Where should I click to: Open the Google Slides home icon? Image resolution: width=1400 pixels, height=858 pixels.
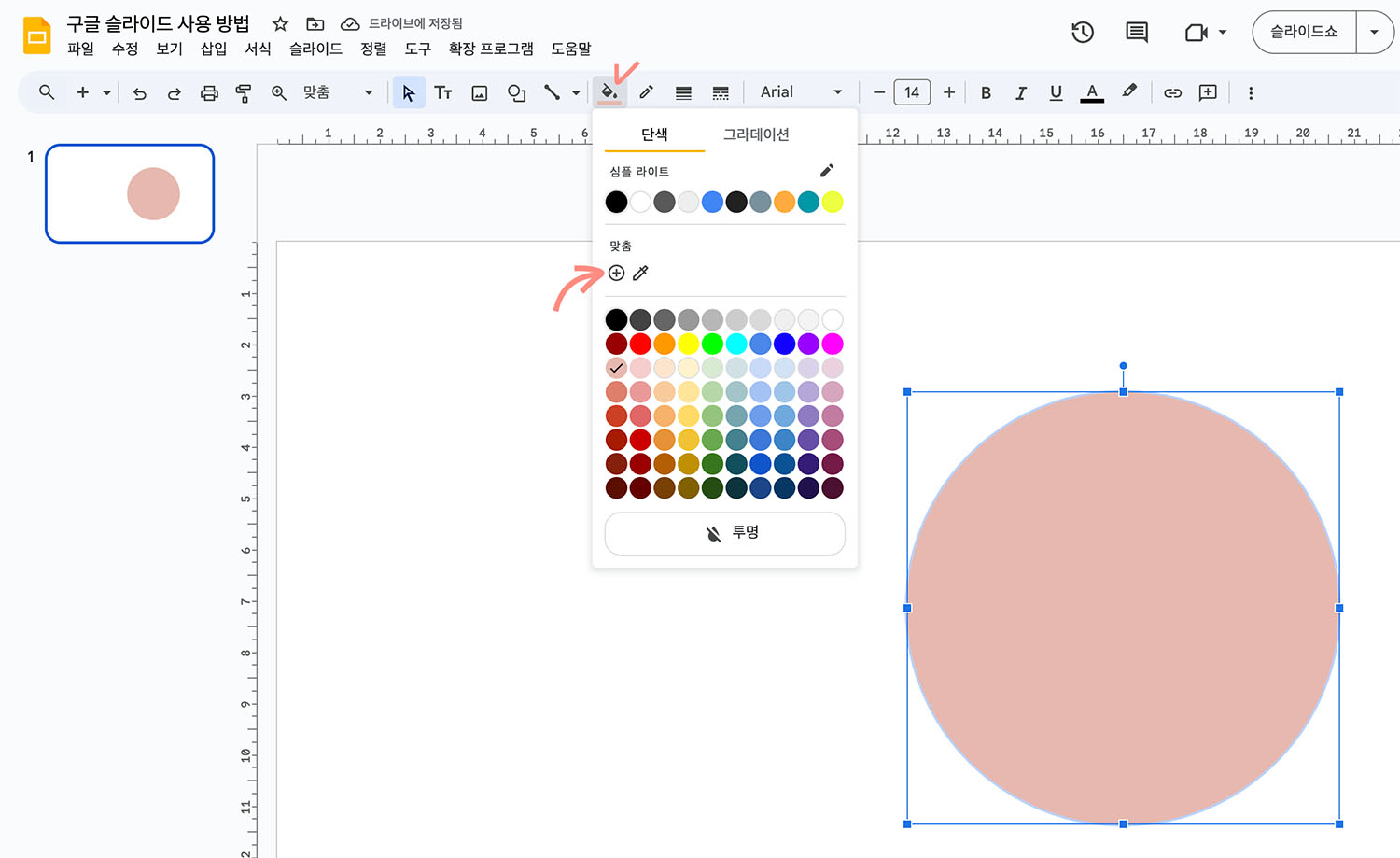coord(36,35)
